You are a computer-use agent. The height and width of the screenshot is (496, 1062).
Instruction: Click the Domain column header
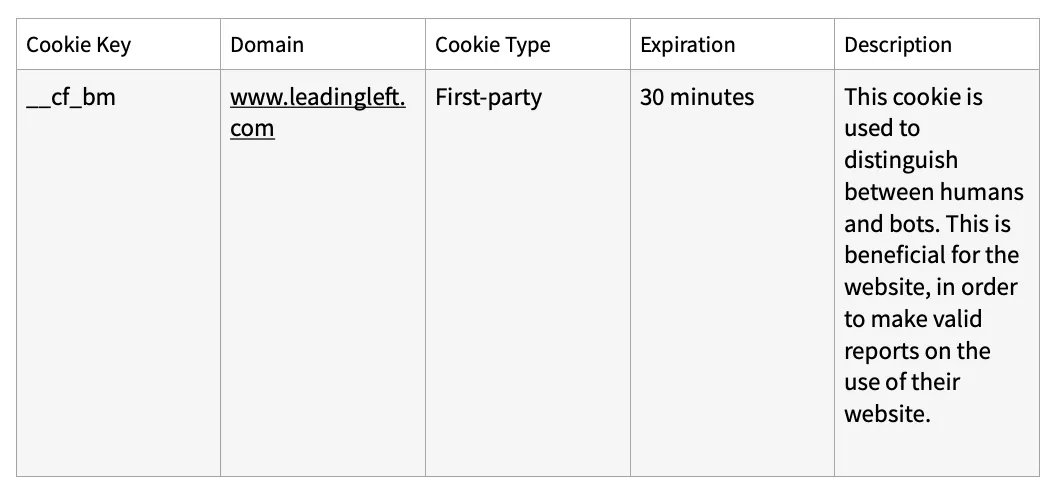(267, 45)
